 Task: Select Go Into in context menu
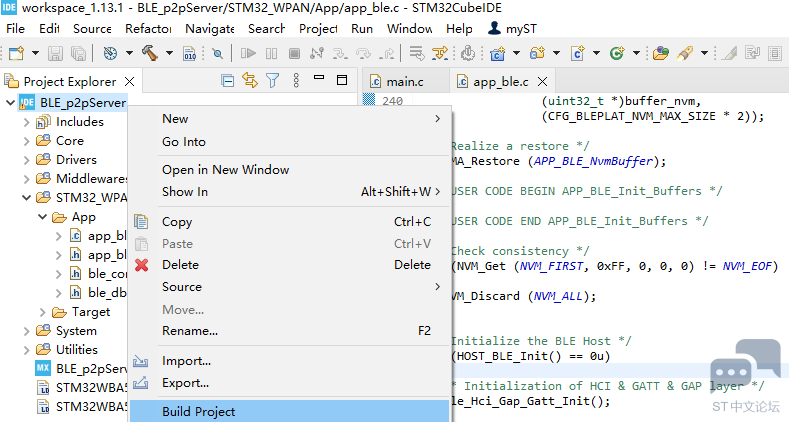click(x=289, y=142)
